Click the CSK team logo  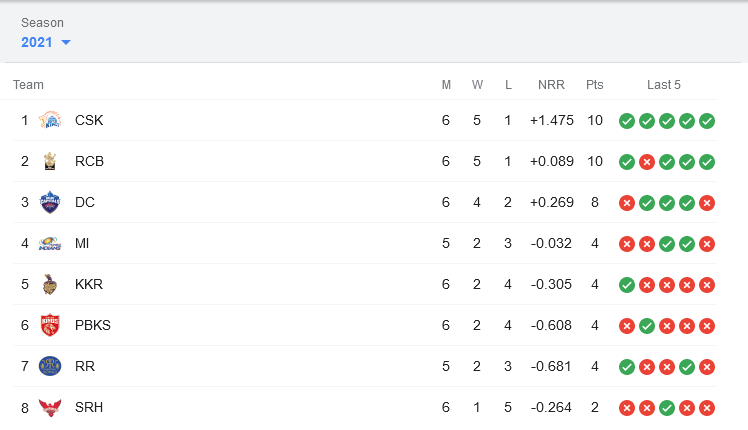pyautogui.click(x=50, y=120)
